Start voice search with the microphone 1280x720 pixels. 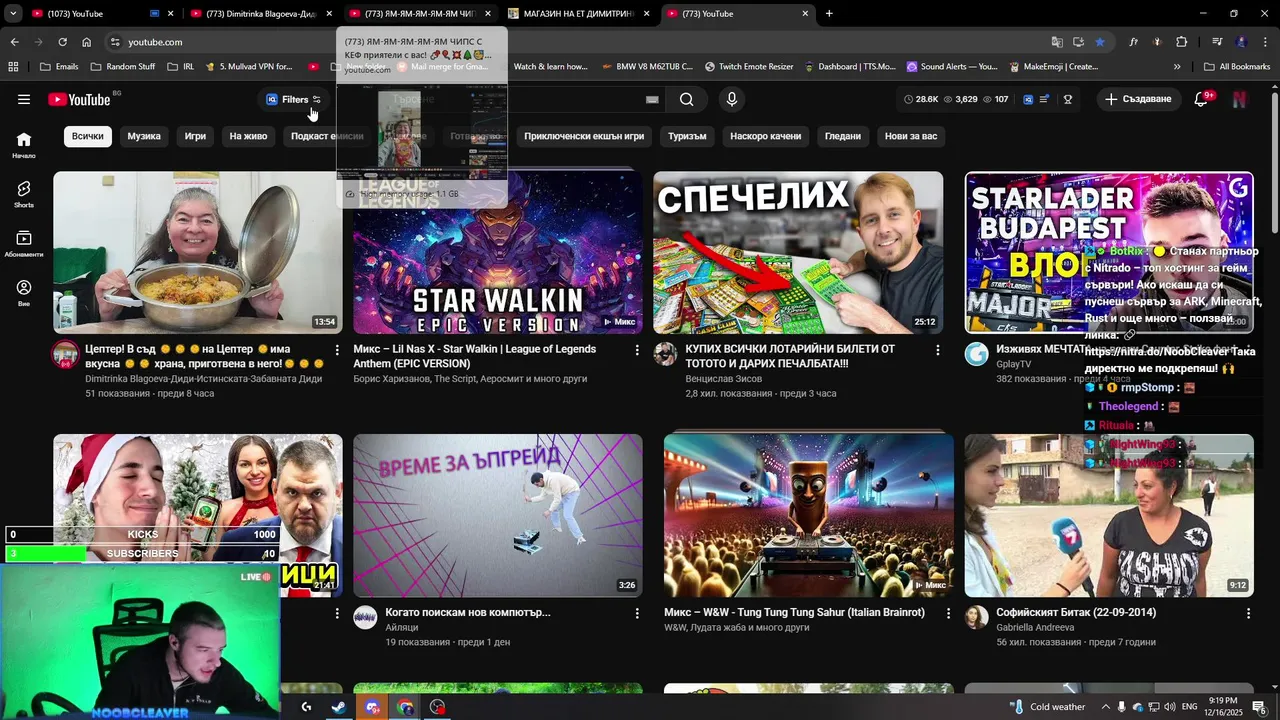pyautogui.click(x=732, y=99)
